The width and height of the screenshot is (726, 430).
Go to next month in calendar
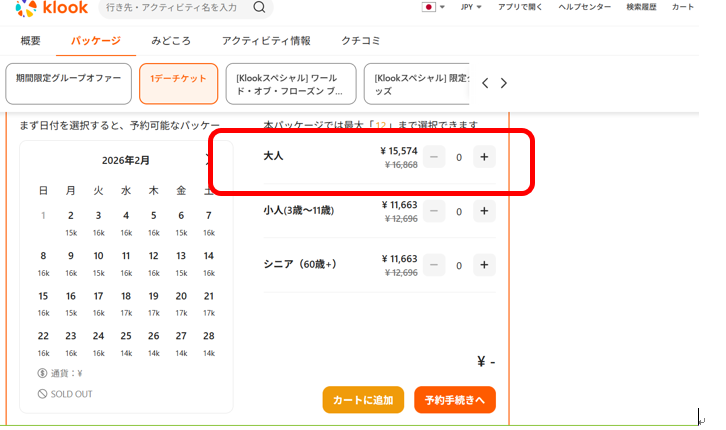point(208,159)
